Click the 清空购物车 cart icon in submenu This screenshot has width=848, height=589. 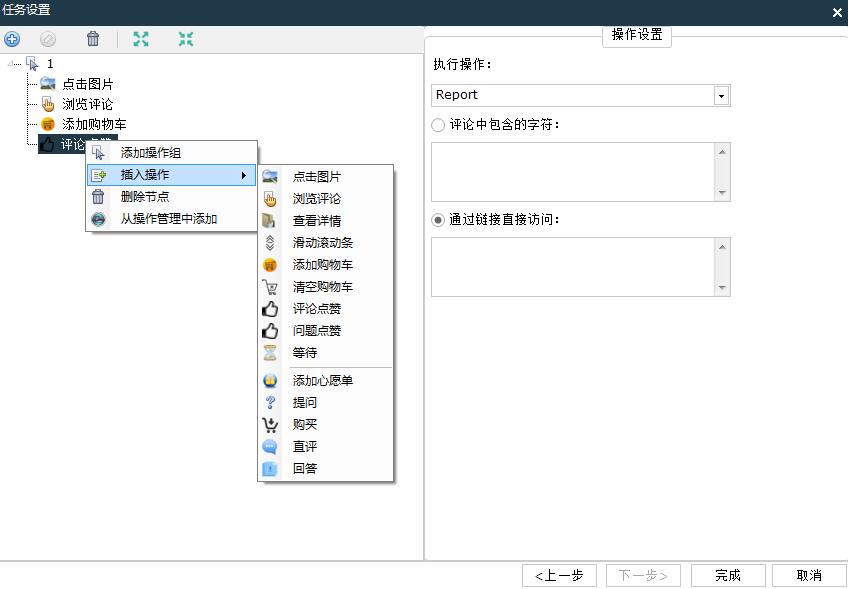(x=270, y=287)
